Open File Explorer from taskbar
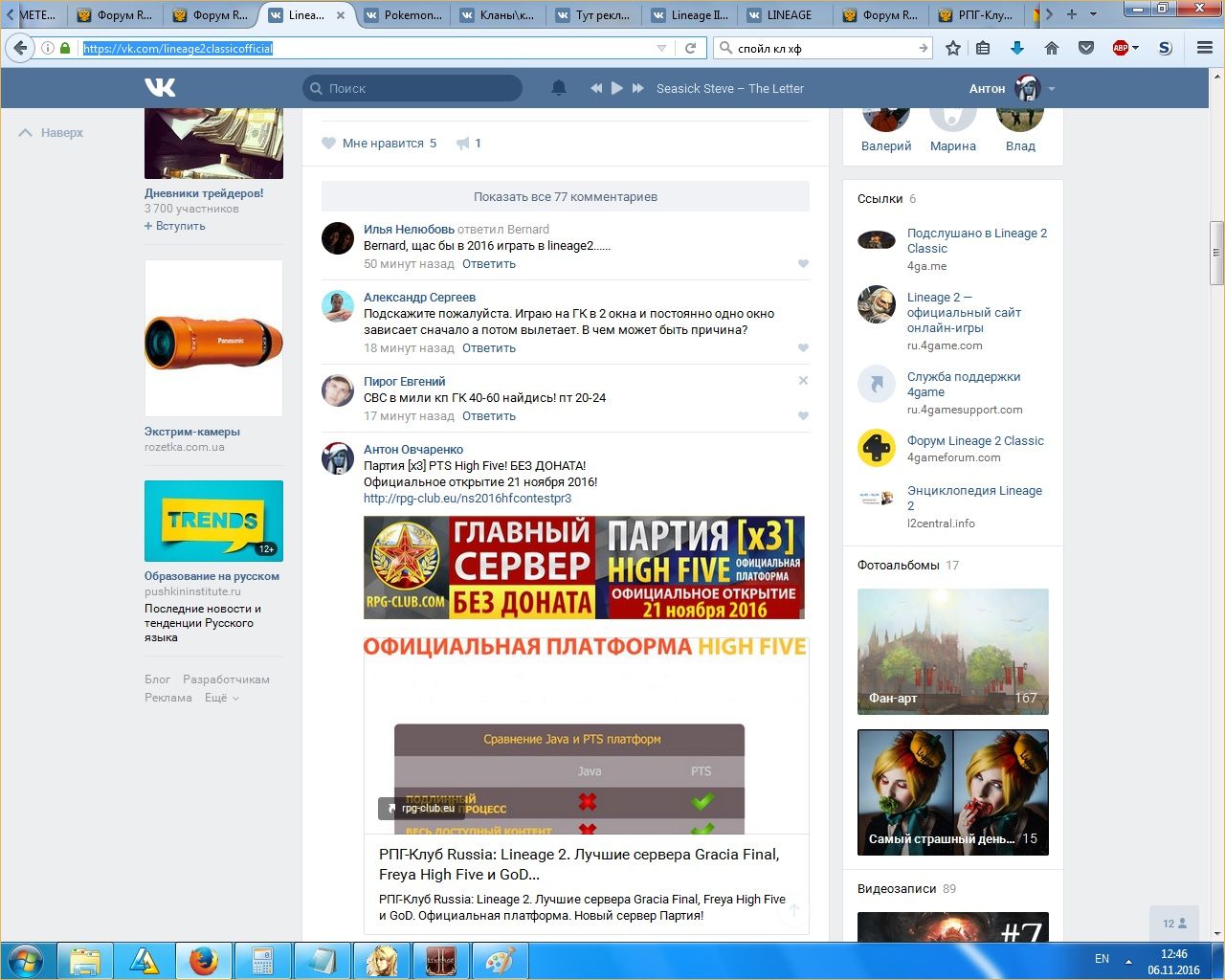Image resolution: width=1225 pixels, height=980 pixels. 85,960
